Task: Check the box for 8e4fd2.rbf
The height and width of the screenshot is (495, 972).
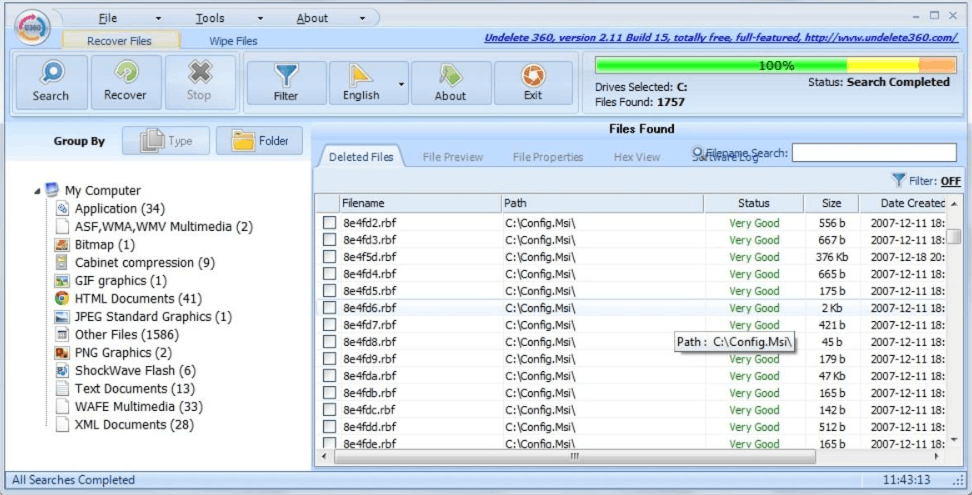Action: 329,222
